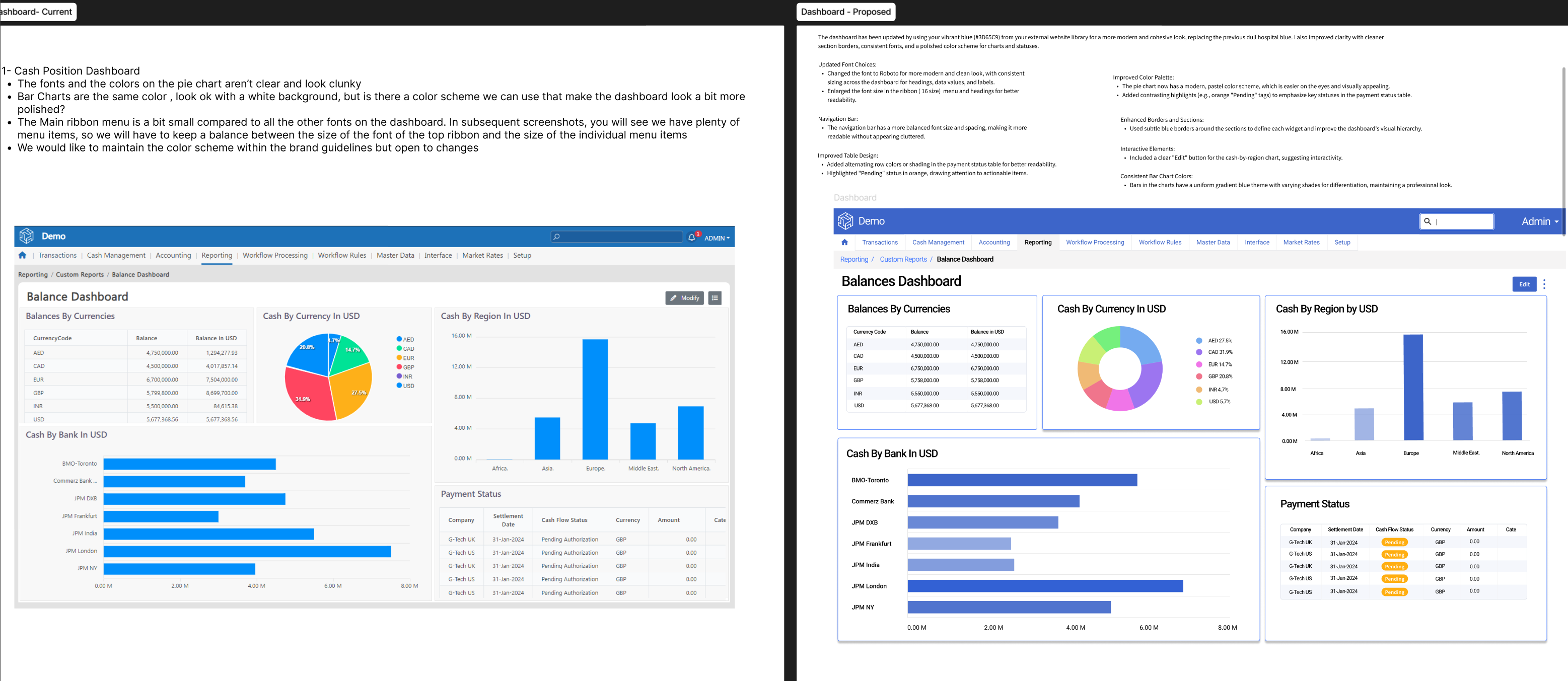1568x681 pixels.
Task: Select the home icon on the proposed navbar
Action: click(845, 242)
